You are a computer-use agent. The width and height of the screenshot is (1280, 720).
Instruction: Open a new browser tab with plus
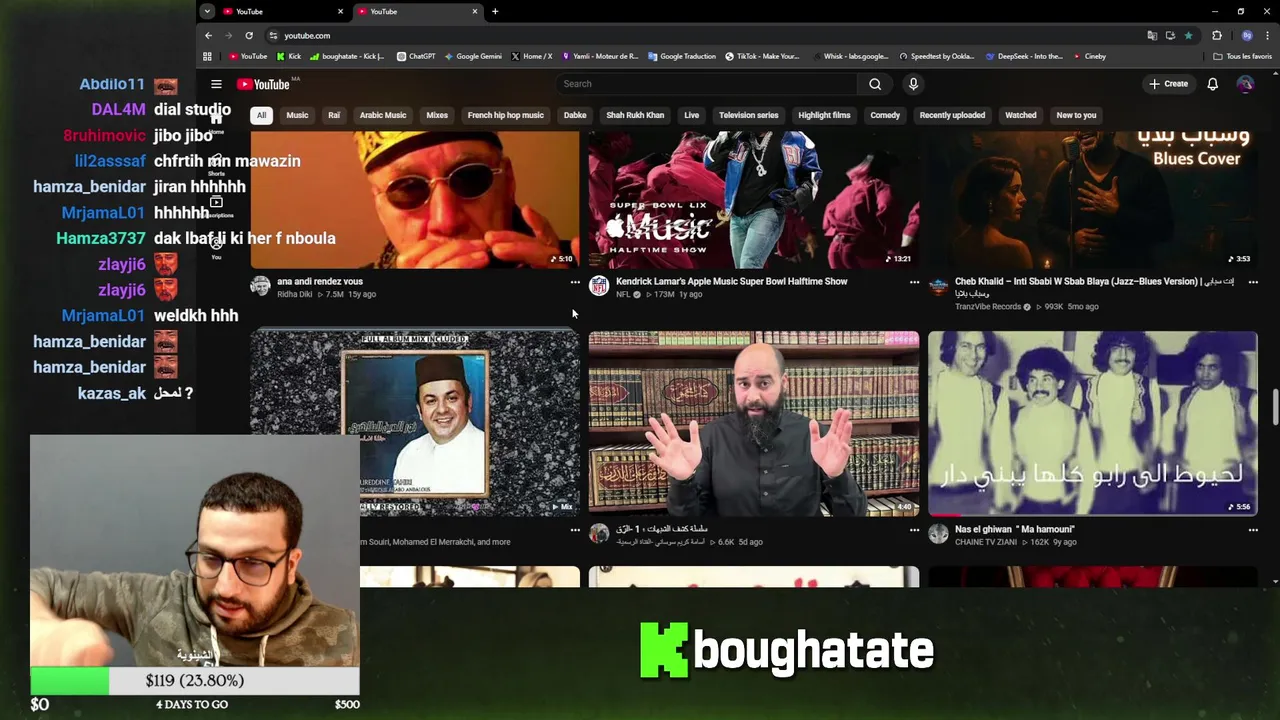pyautogui.click(x=495, y=11)
